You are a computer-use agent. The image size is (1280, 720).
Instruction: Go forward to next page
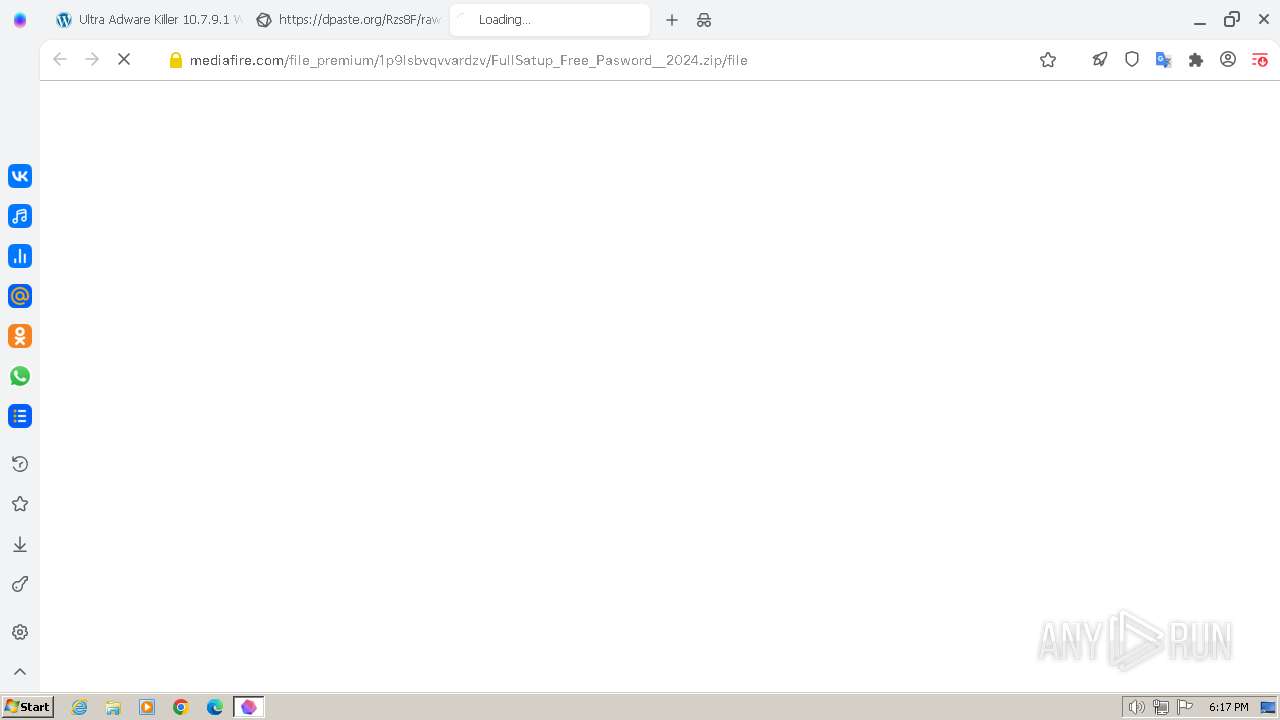(92, 60)
